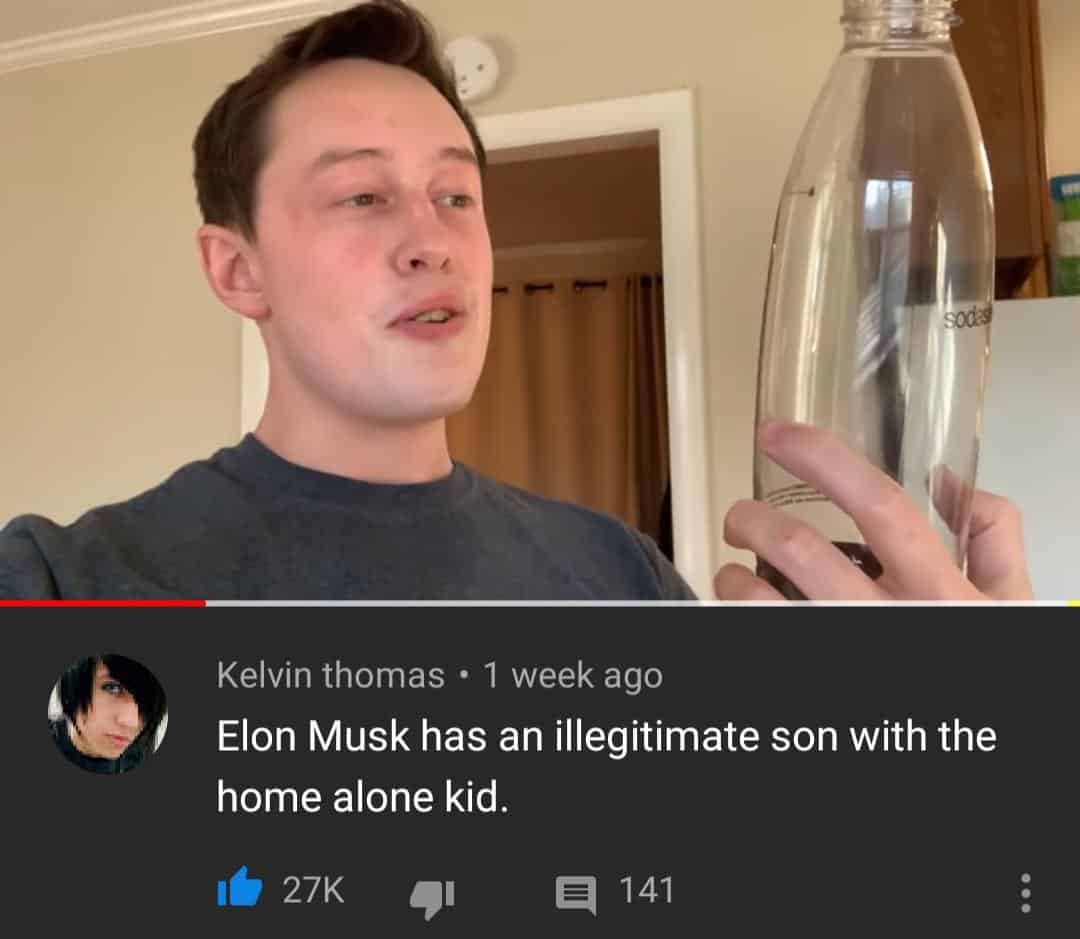Open the Kelvin thomas channel name link
This screenshot has height=939, width=1080.
coord(331,674)
